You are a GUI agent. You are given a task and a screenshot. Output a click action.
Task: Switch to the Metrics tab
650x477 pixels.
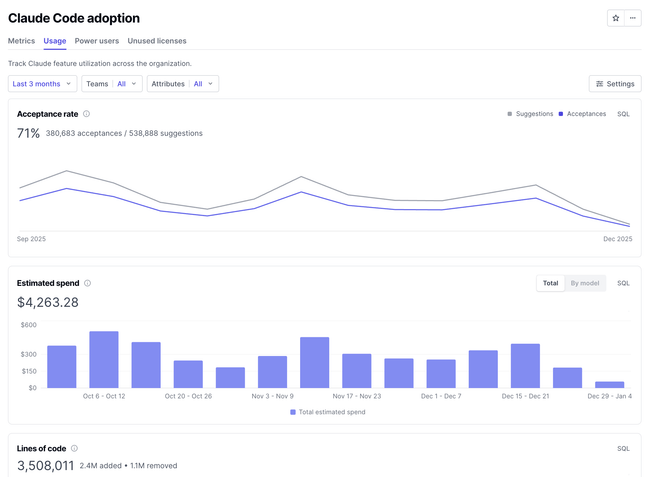tap(22, 41)
